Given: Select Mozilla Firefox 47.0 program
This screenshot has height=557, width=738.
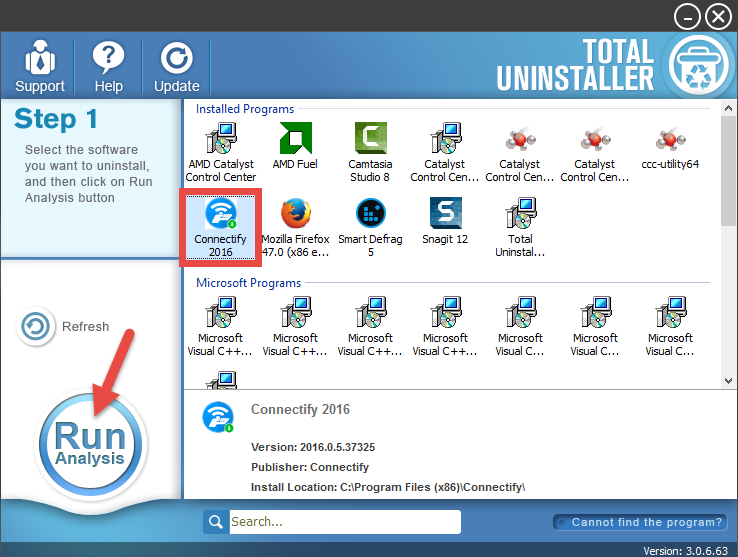Looking at the screenshot, I should click(296, 227).
